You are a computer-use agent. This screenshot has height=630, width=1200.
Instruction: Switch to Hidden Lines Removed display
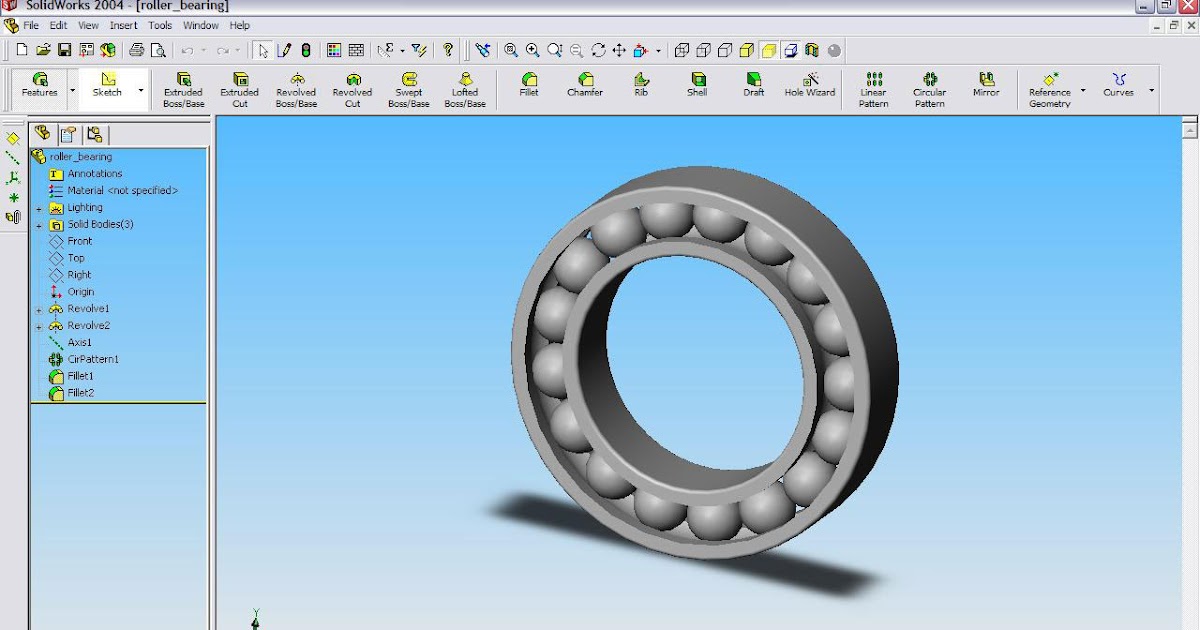pyautogui.click(x=726, y=49)
